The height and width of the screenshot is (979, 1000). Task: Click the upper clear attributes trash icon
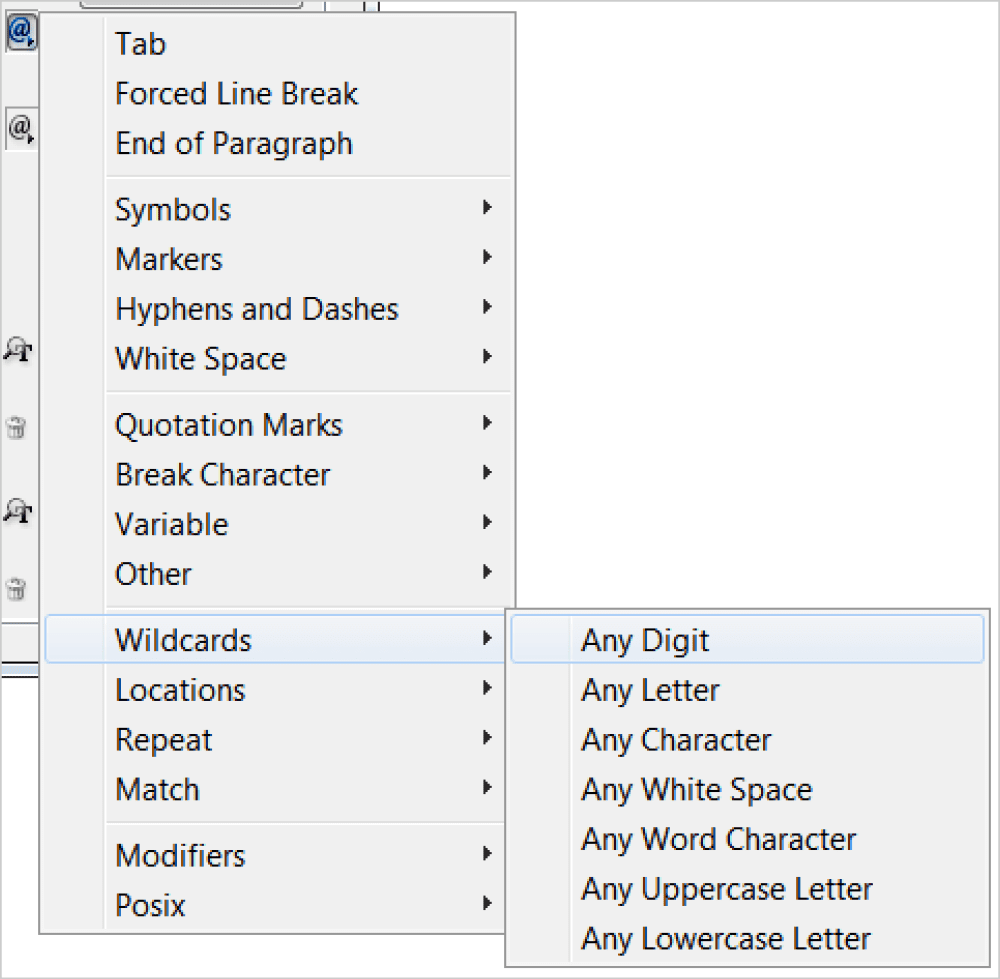pos(16,428)
